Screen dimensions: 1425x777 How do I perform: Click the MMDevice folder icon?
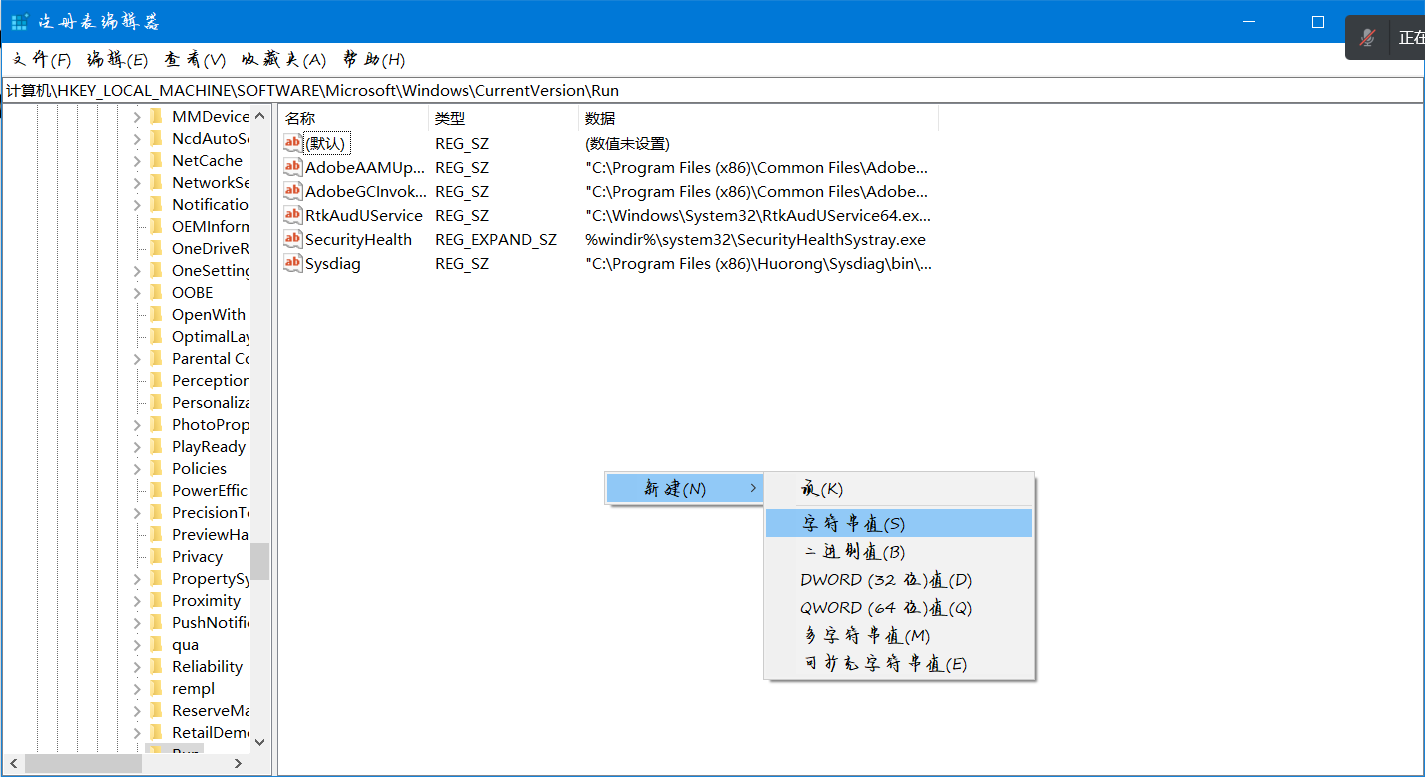[x=157, y=116]
